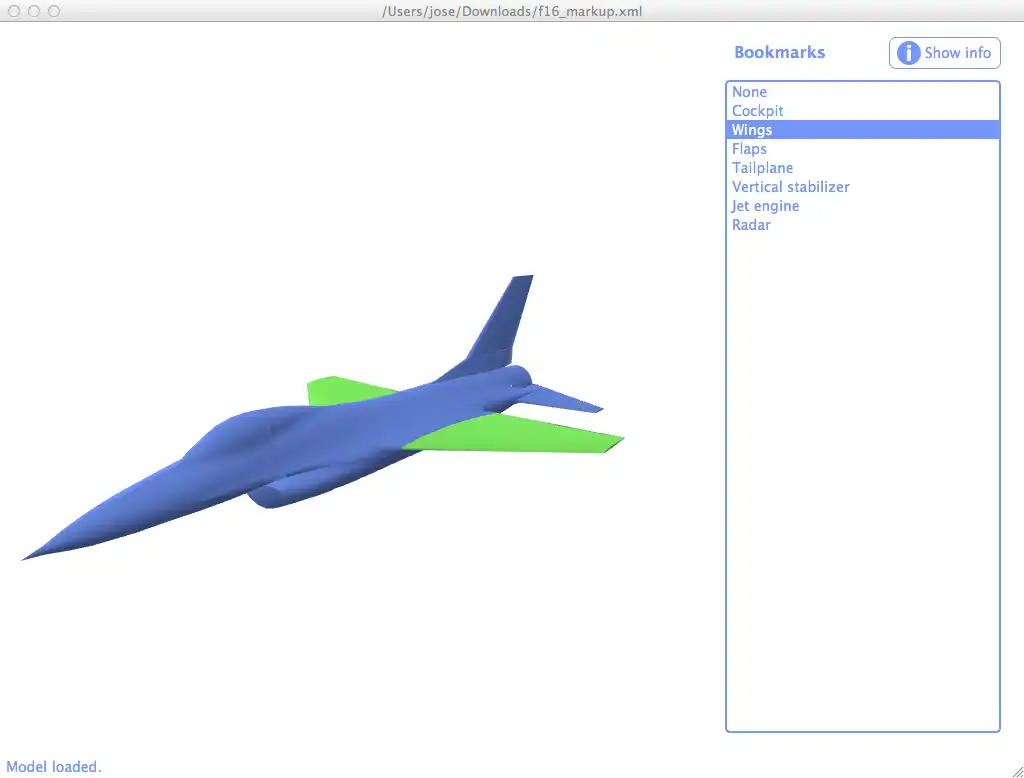Image resolution: width=1024 pixels, height=778 pixels.
Task: Click the Bookmarks heading label
Action: pyautogui.click(x=779, y=52)
